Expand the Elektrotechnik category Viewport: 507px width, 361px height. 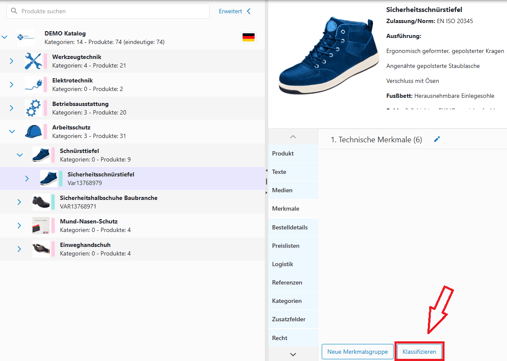(12, 85)
